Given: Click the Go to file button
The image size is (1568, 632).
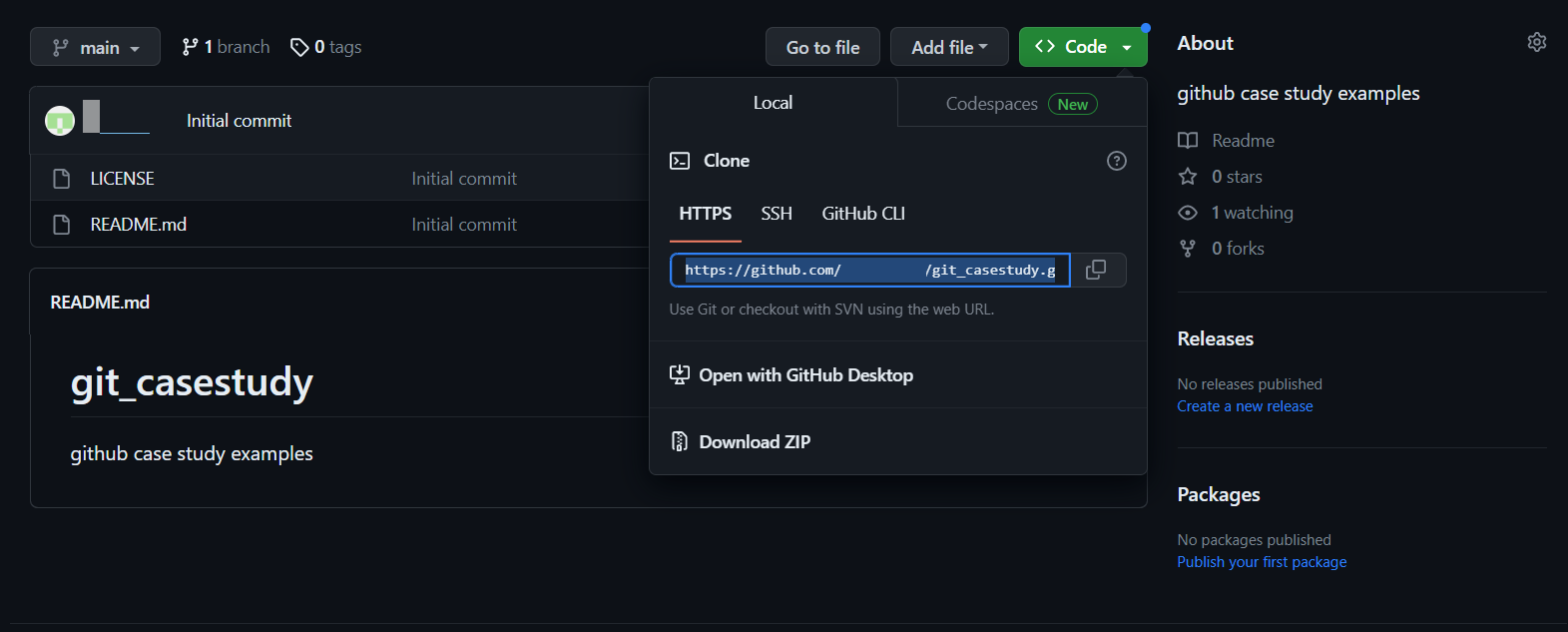Looking at the screenshot, I should tap(822, 47).
